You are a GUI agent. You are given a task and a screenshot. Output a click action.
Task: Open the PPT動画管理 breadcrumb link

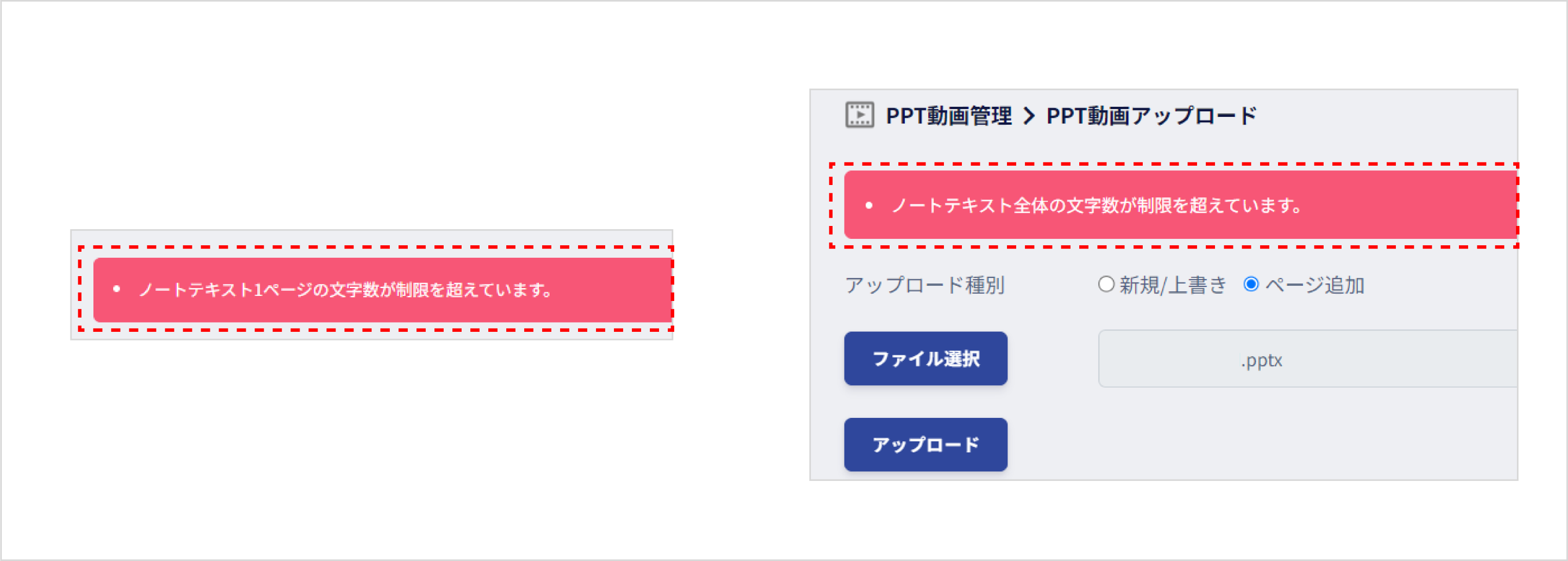pos(949,113)
